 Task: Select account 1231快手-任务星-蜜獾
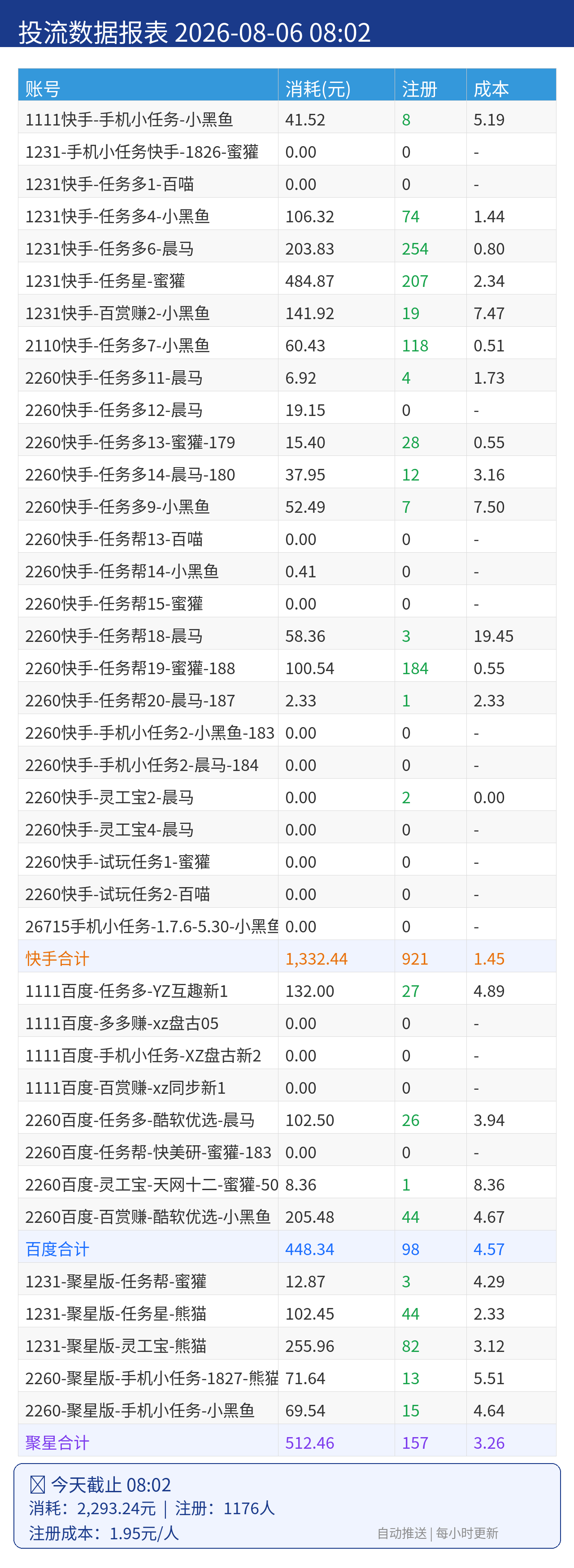coord(105,281)
